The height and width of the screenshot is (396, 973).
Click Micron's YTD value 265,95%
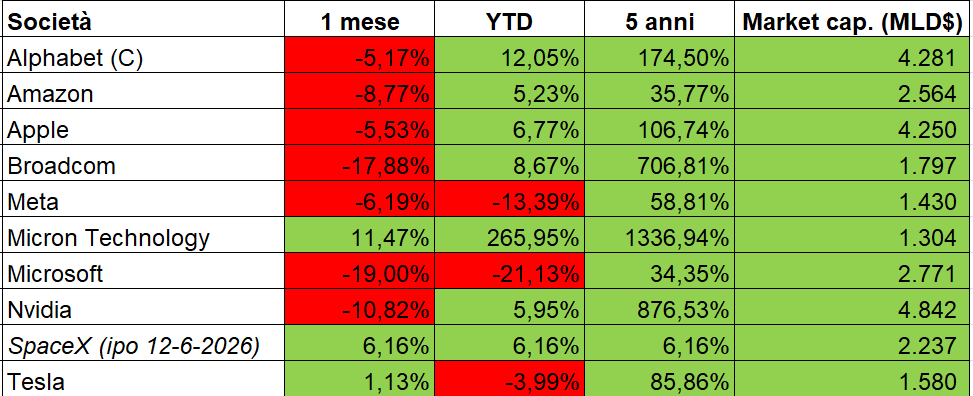pyautogui.click(x=509, y=238)
